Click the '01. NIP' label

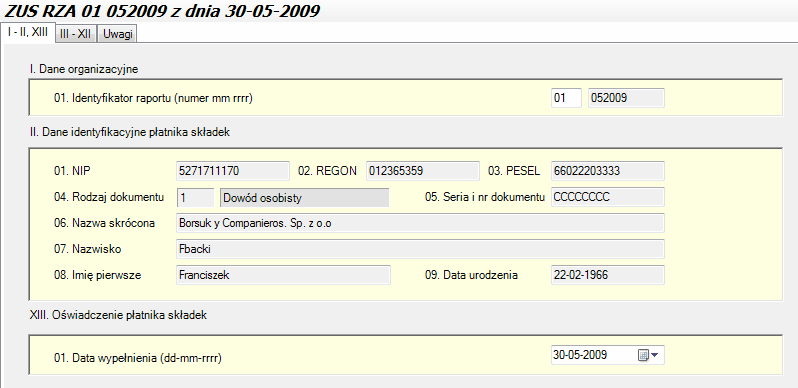coord(72,171)
